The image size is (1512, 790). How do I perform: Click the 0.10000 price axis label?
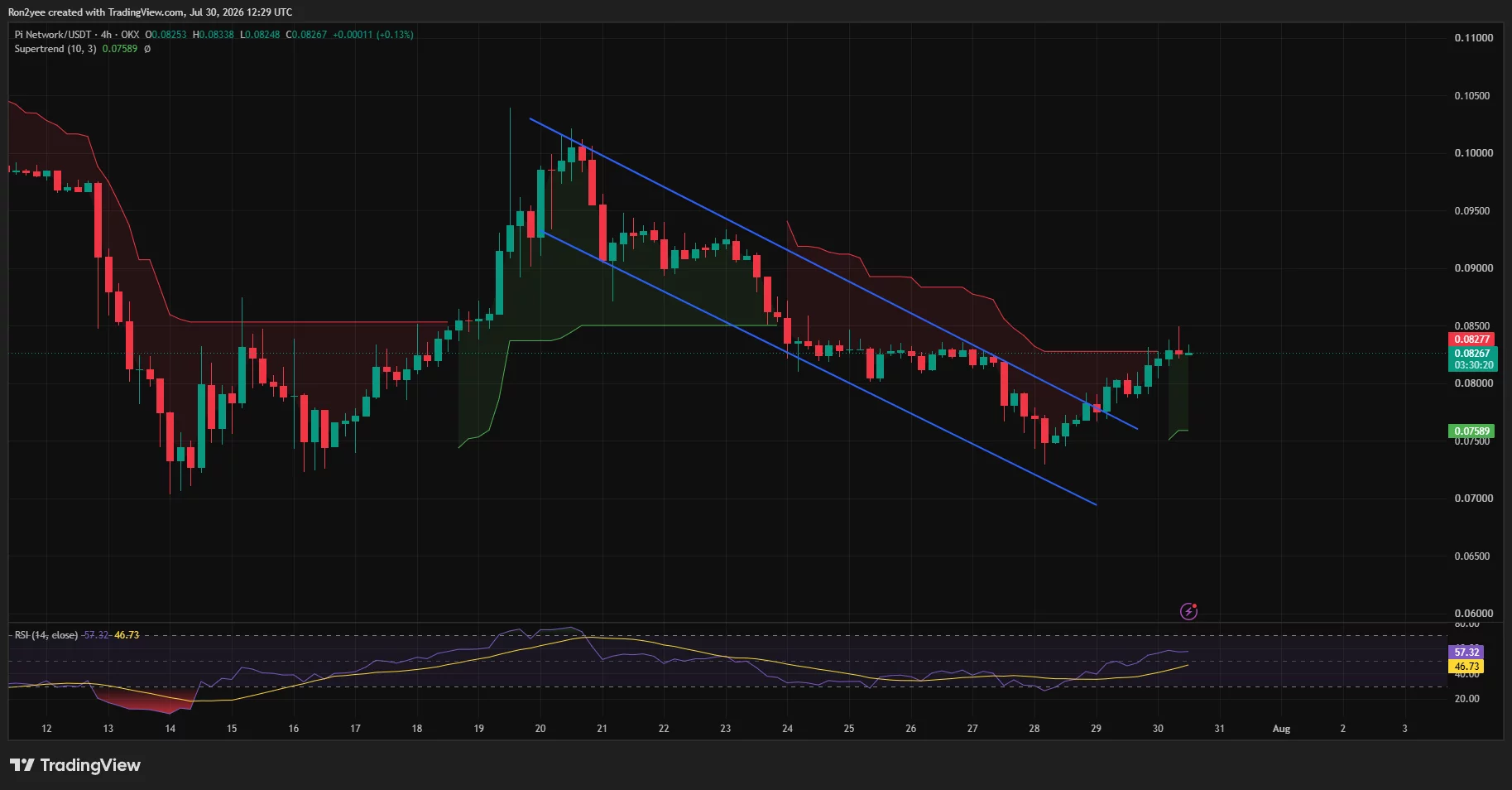pyautogui.click(x=1474, y=153)
